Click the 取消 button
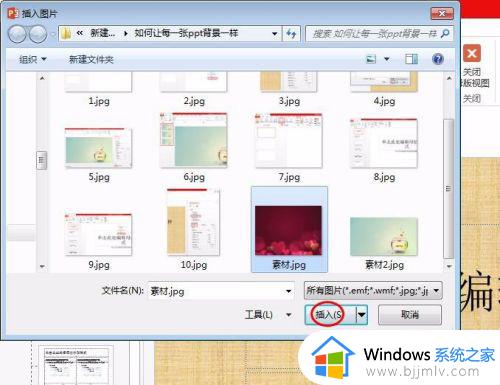Screen dimensions: 500x385 point(410,314)
